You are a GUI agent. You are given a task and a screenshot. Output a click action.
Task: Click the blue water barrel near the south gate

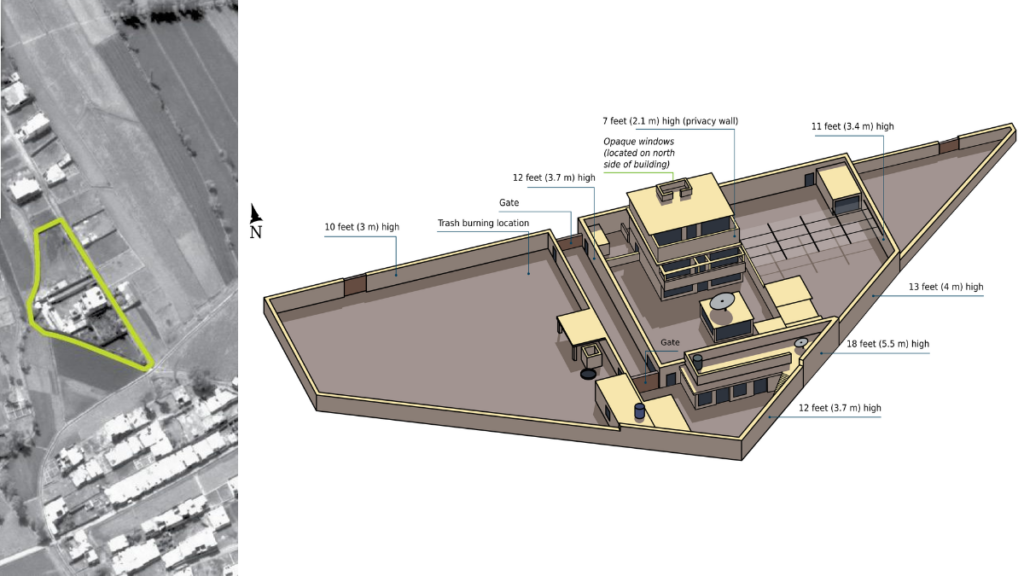click(x=640, y=411)
